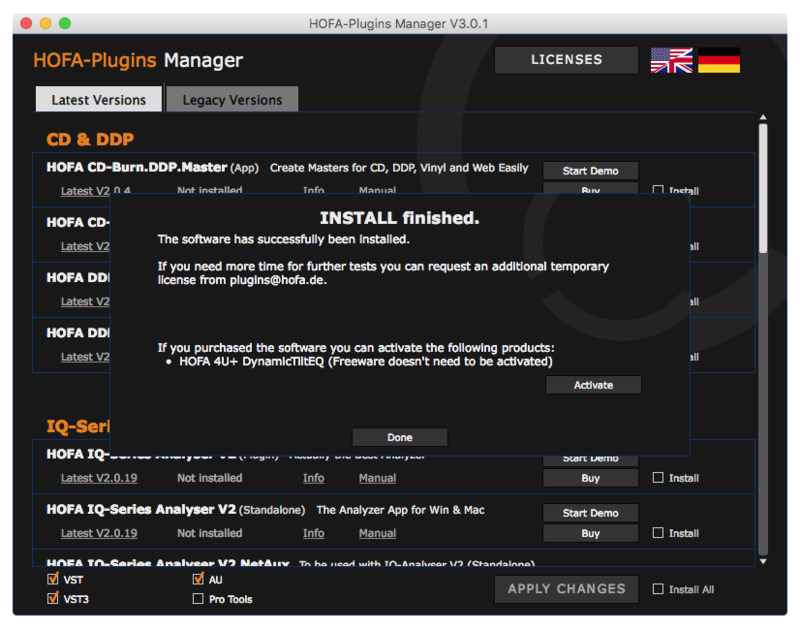Start Demo for HOFA CD-Burn.DDP.Master

pyautogui.click(x=590, y=171)
